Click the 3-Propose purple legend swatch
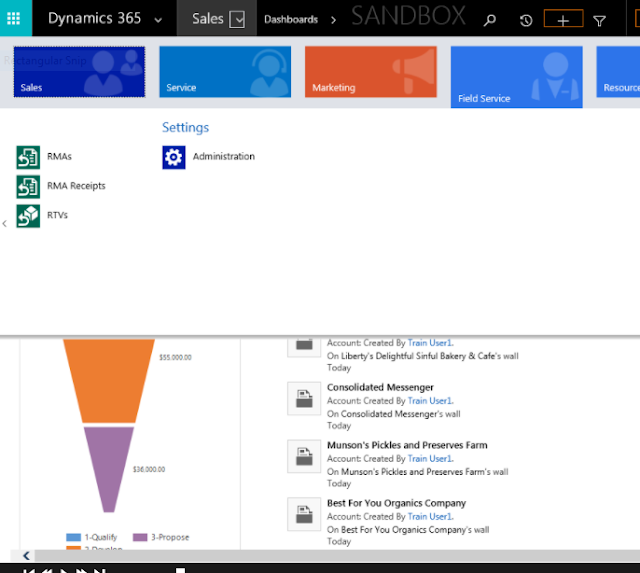 click(x=140, y=537)
